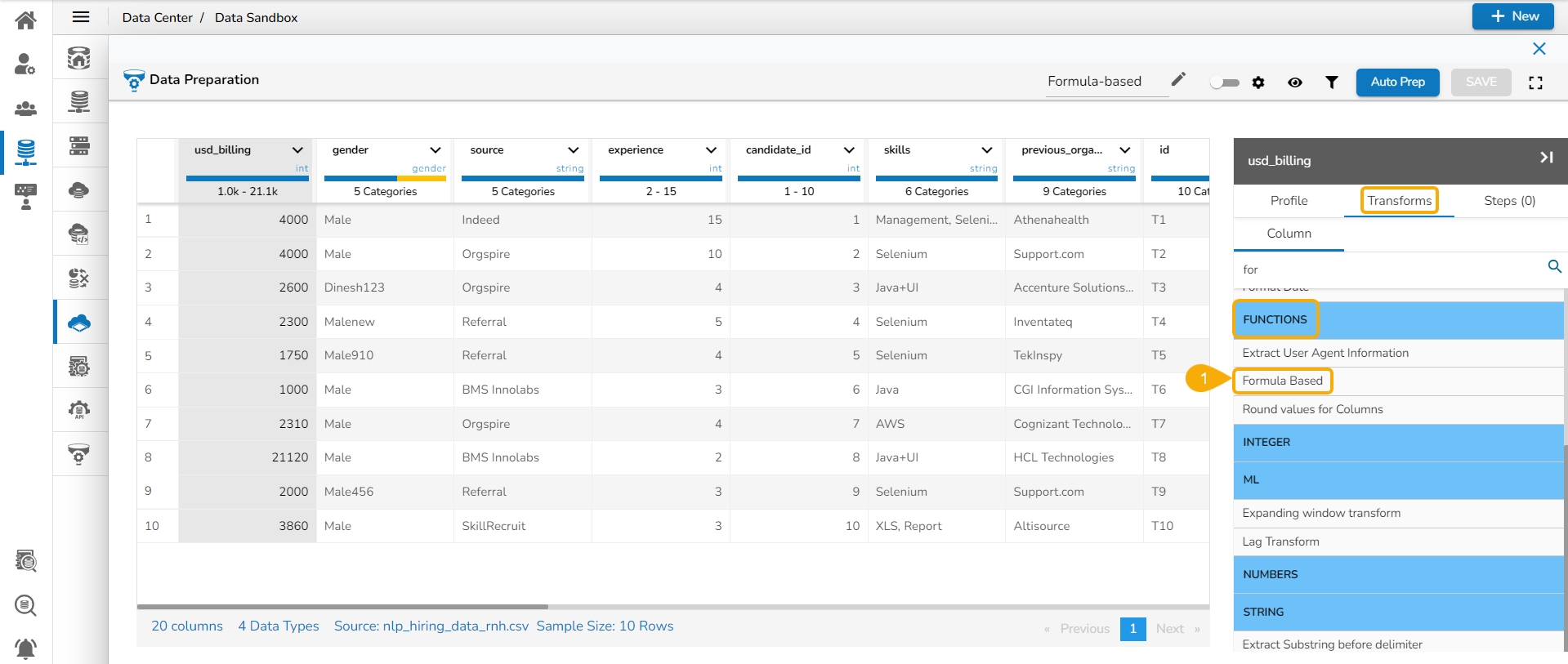Expand the usd_billing column dropdown
Viewport: 1568px width, 664px height.
[297, 150]
